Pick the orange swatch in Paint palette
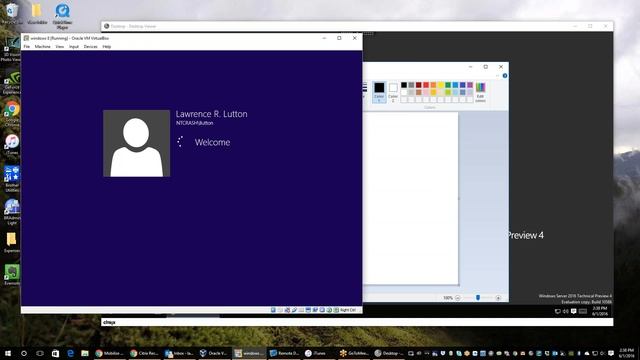The width and height of the screenshot is (640, 360). [433, 85]
